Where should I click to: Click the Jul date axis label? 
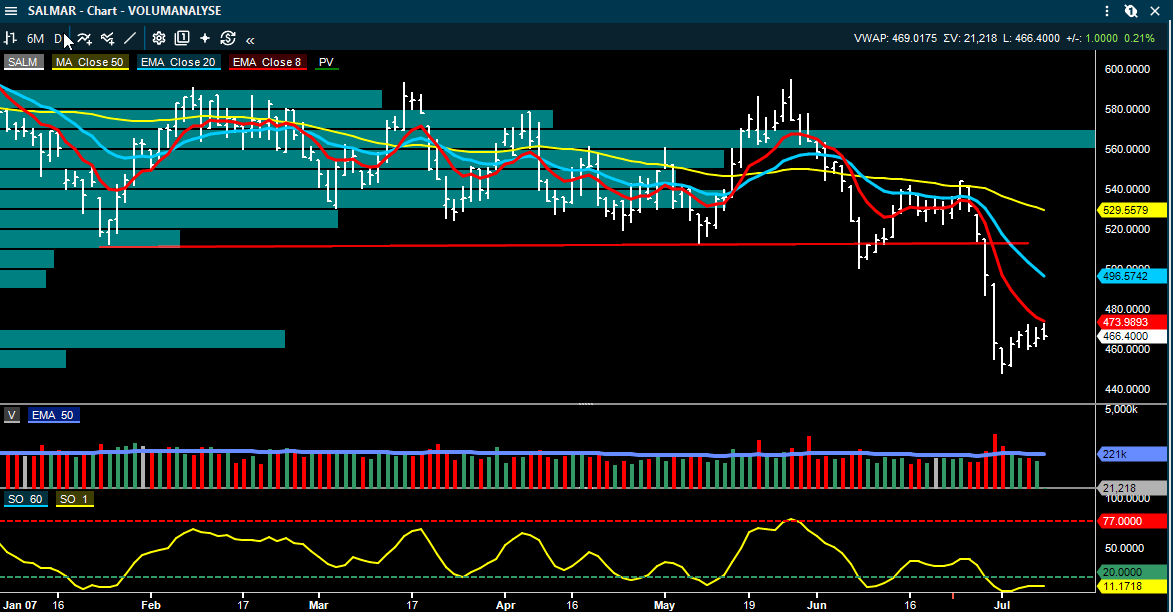[x=1002, y=605]
